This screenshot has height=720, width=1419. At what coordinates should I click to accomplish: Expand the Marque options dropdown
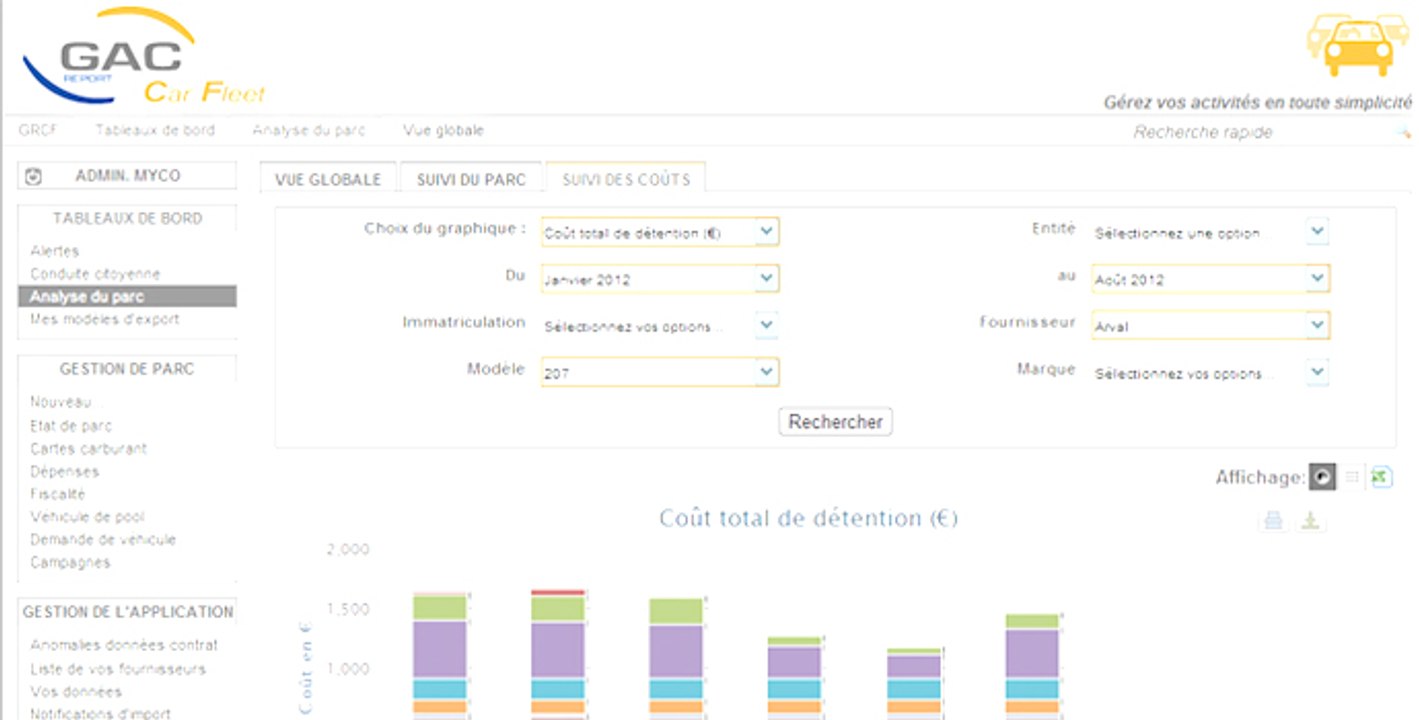point(1211,372)
